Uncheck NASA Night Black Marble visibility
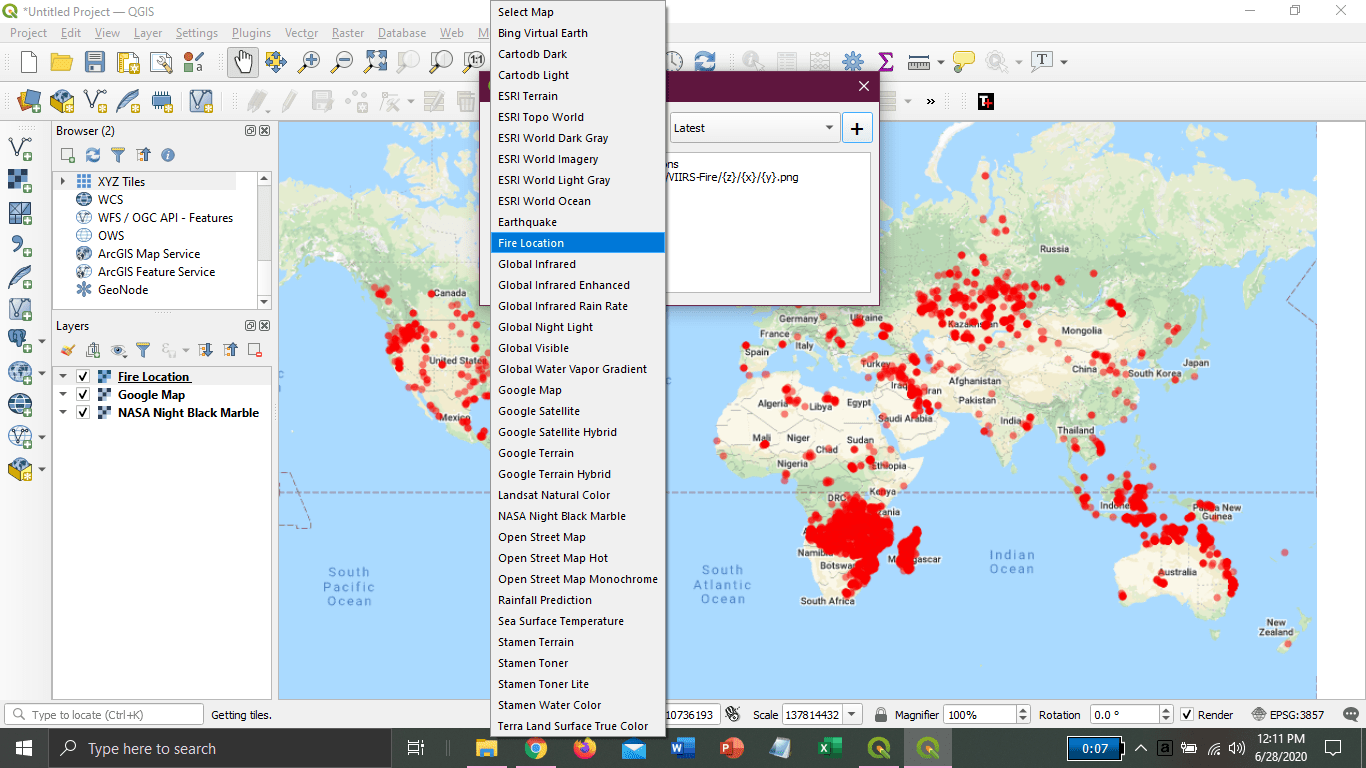 pos(83,413)
